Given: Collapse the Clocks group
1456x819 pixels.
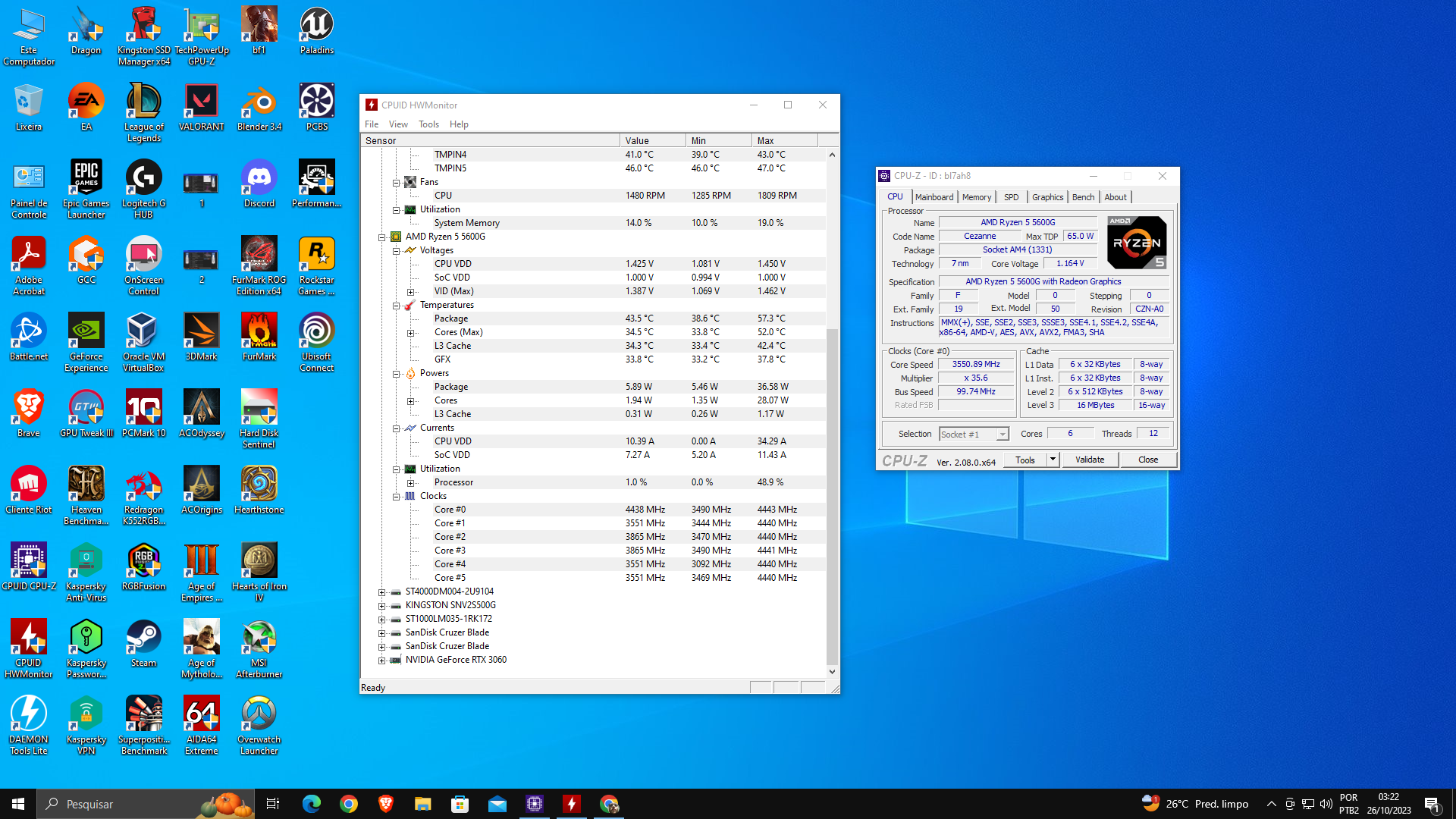Looking at the screenshot, I should (x=396, y=497).
